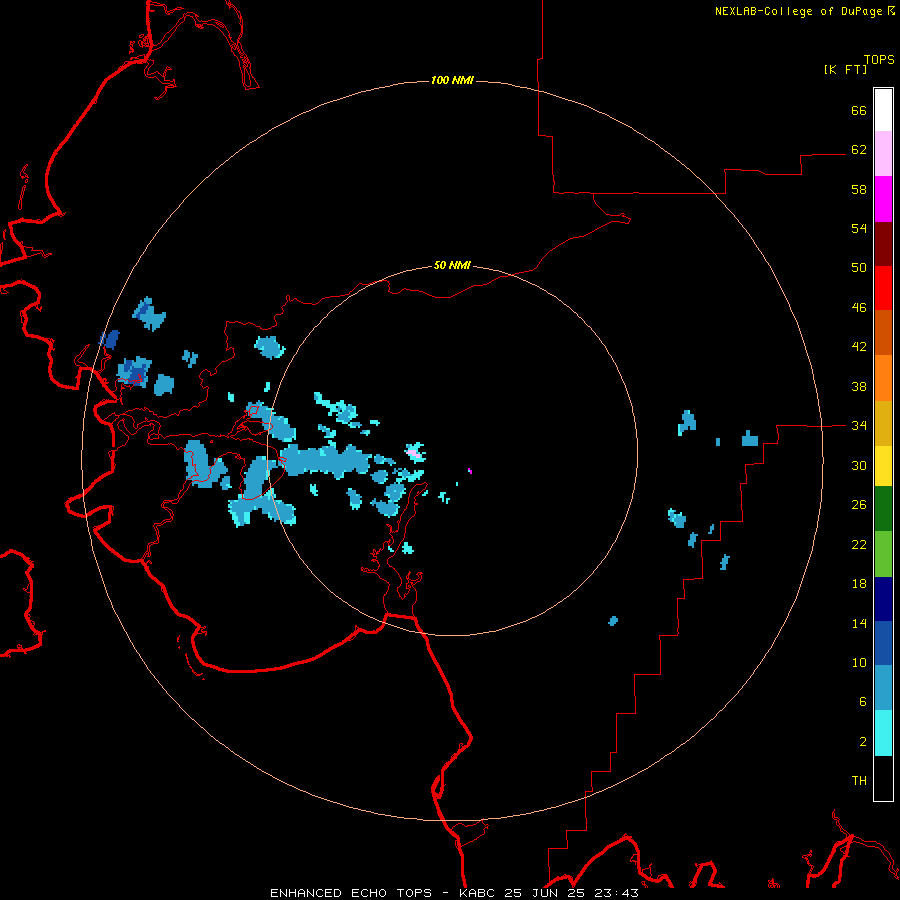Select the black TH threshold swatch
900x900 pixels.
[x=883, y=778]
